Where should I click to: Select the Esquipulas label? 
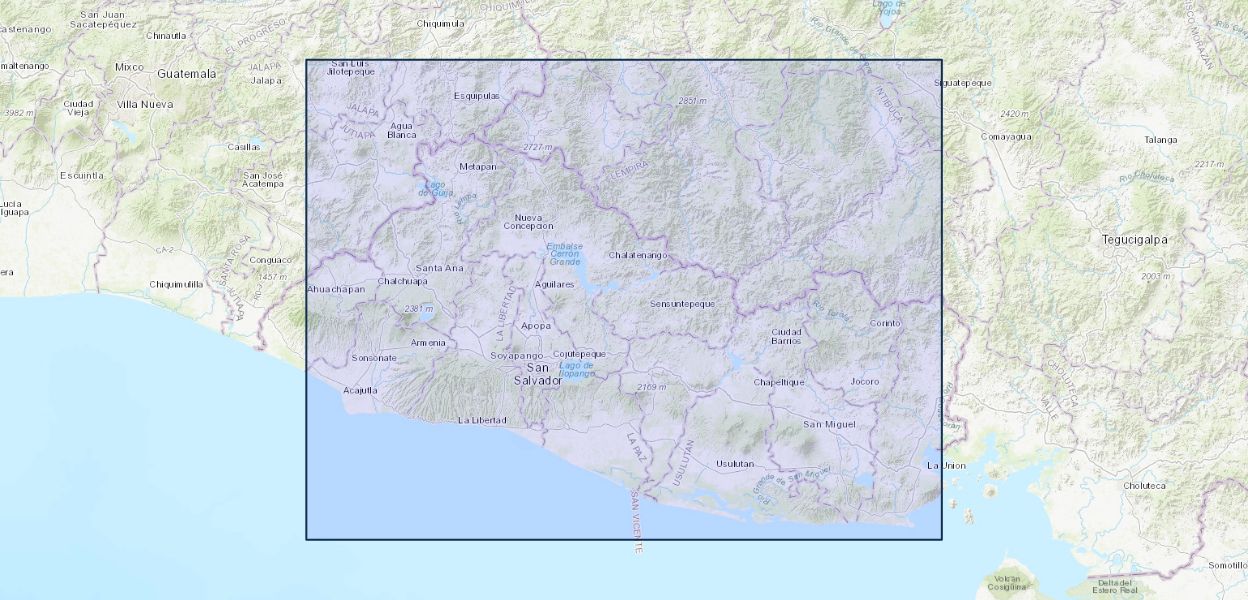pyautogui.click(x=476, y=96)
